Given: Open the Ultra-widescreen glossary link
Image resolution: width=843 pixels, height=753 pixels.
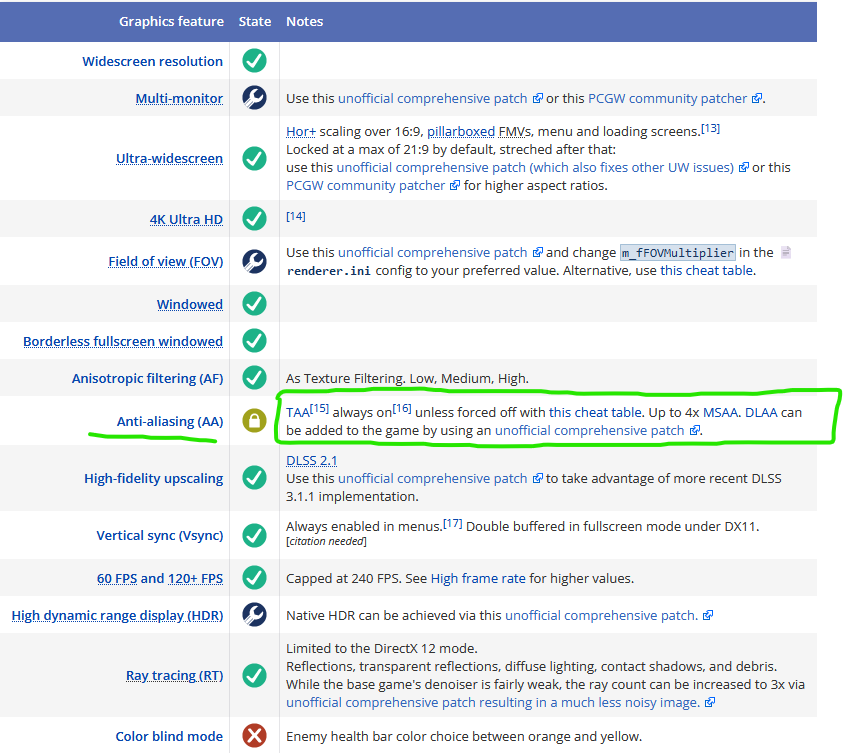Looking at the screenshot, I should point(169,159).
